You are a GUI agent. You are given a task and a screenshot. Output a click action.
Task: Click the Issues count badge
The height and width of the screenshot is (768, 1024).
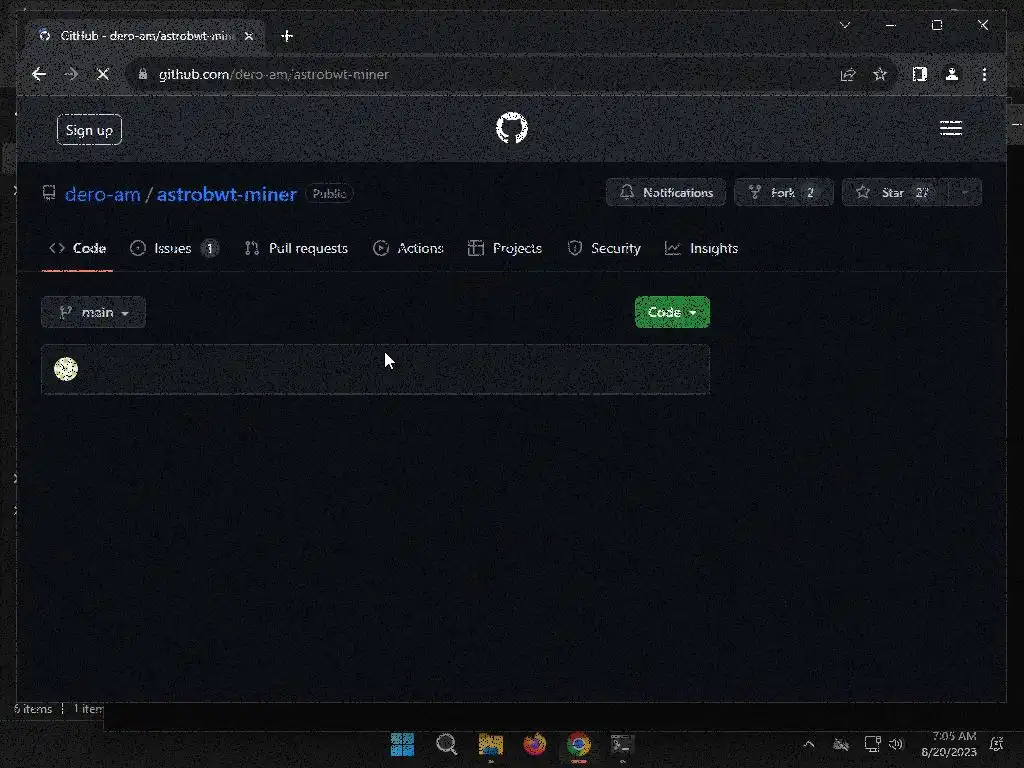coord(210,248)
